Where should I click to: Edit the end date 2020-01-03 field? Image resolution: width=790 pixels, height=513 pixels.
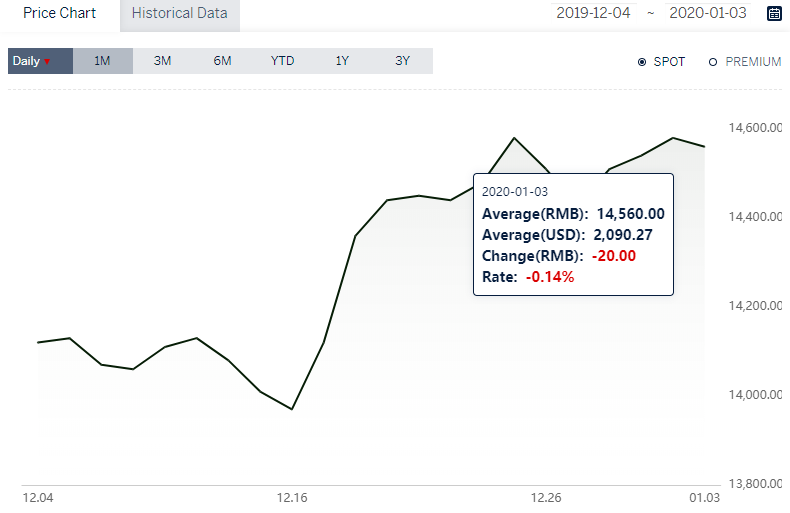pyautogui.click(x=708, y=13)
